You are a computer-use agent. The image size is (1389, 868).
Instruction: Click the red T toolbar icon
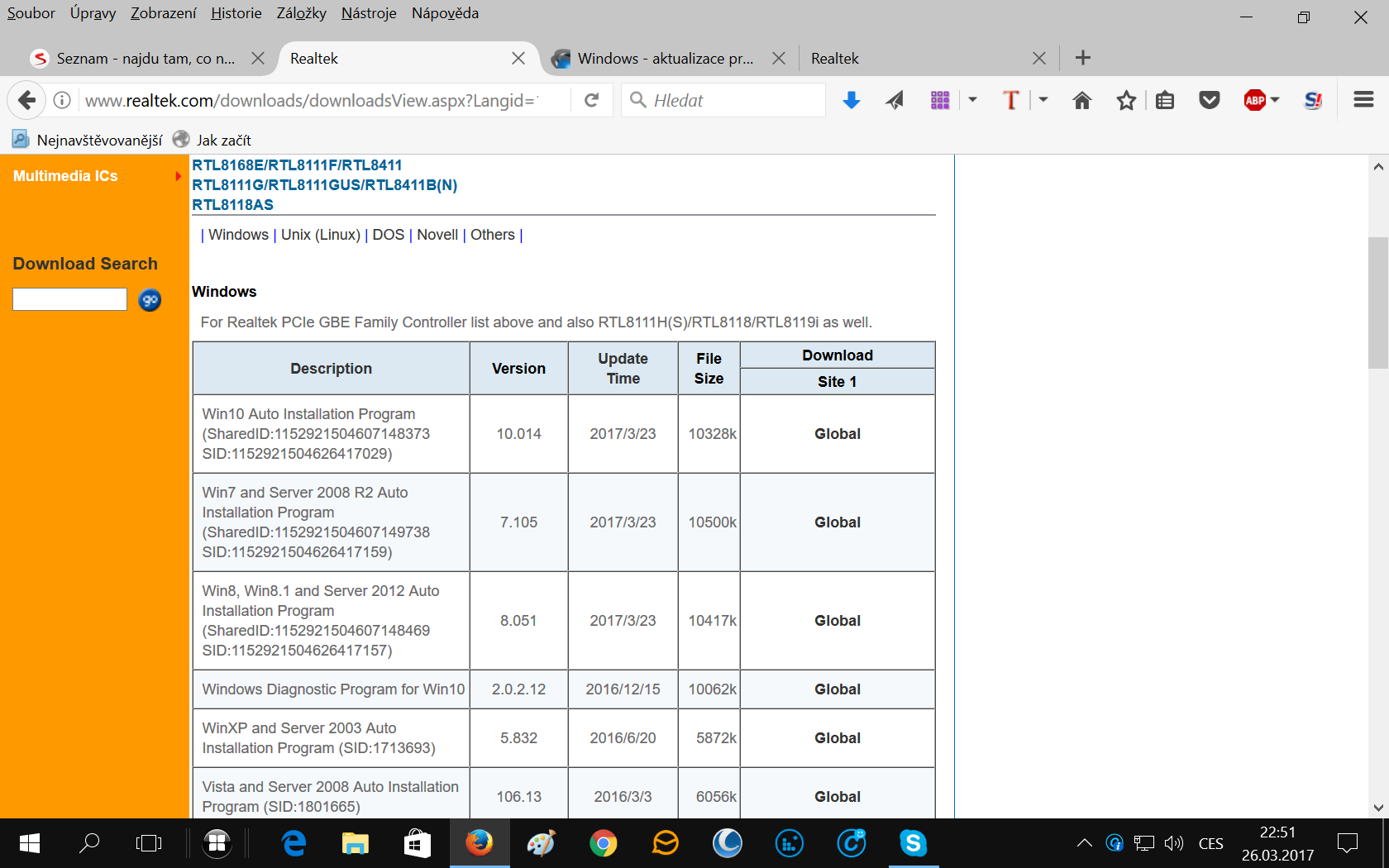[1010, 100]
